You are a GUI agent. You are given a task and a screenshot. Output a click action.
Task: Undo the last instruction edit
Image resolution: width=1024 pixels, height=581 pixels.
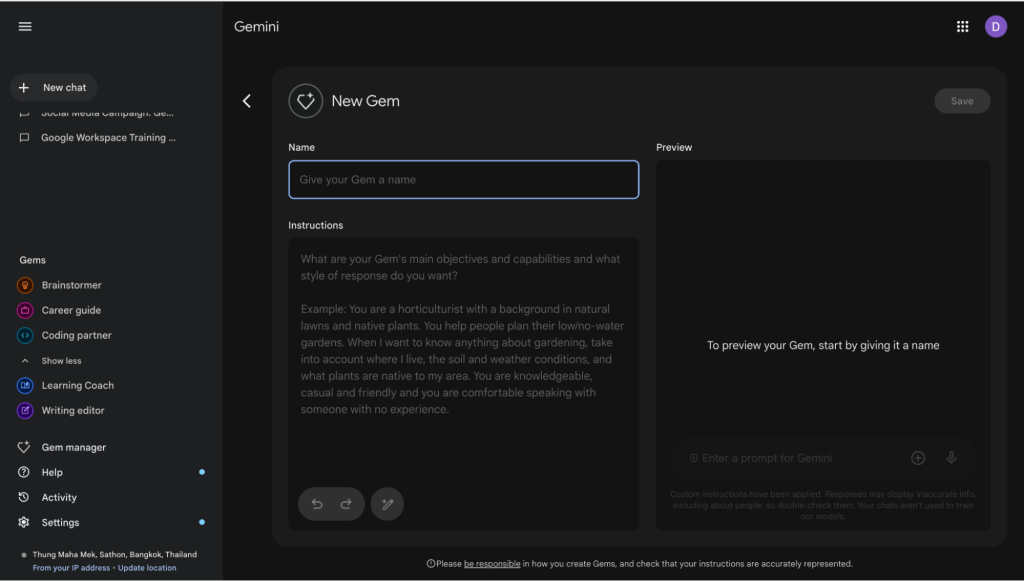(317, 504)
